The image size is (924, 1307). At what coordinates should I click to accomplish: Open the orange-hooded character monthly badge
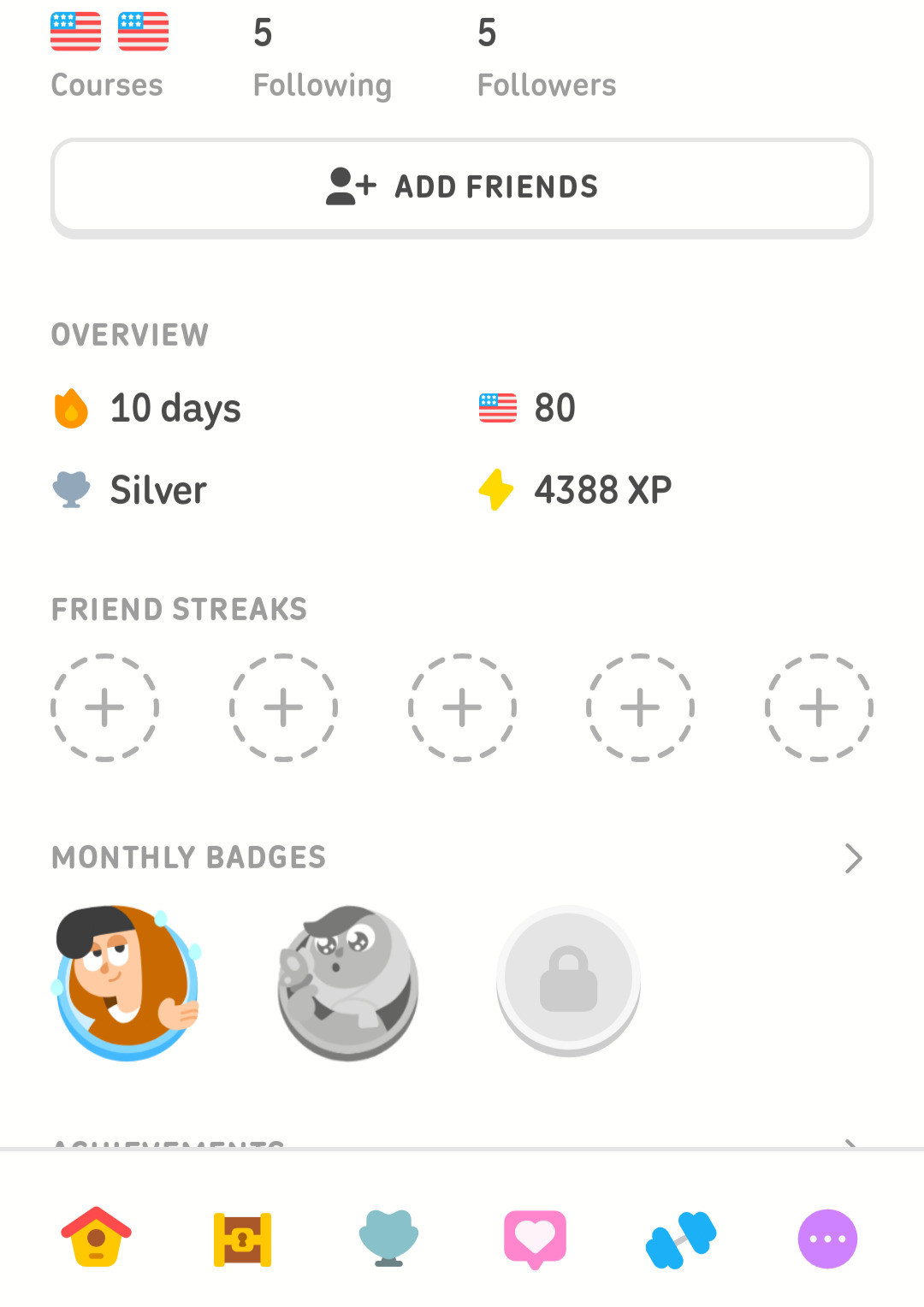(127, 982)
